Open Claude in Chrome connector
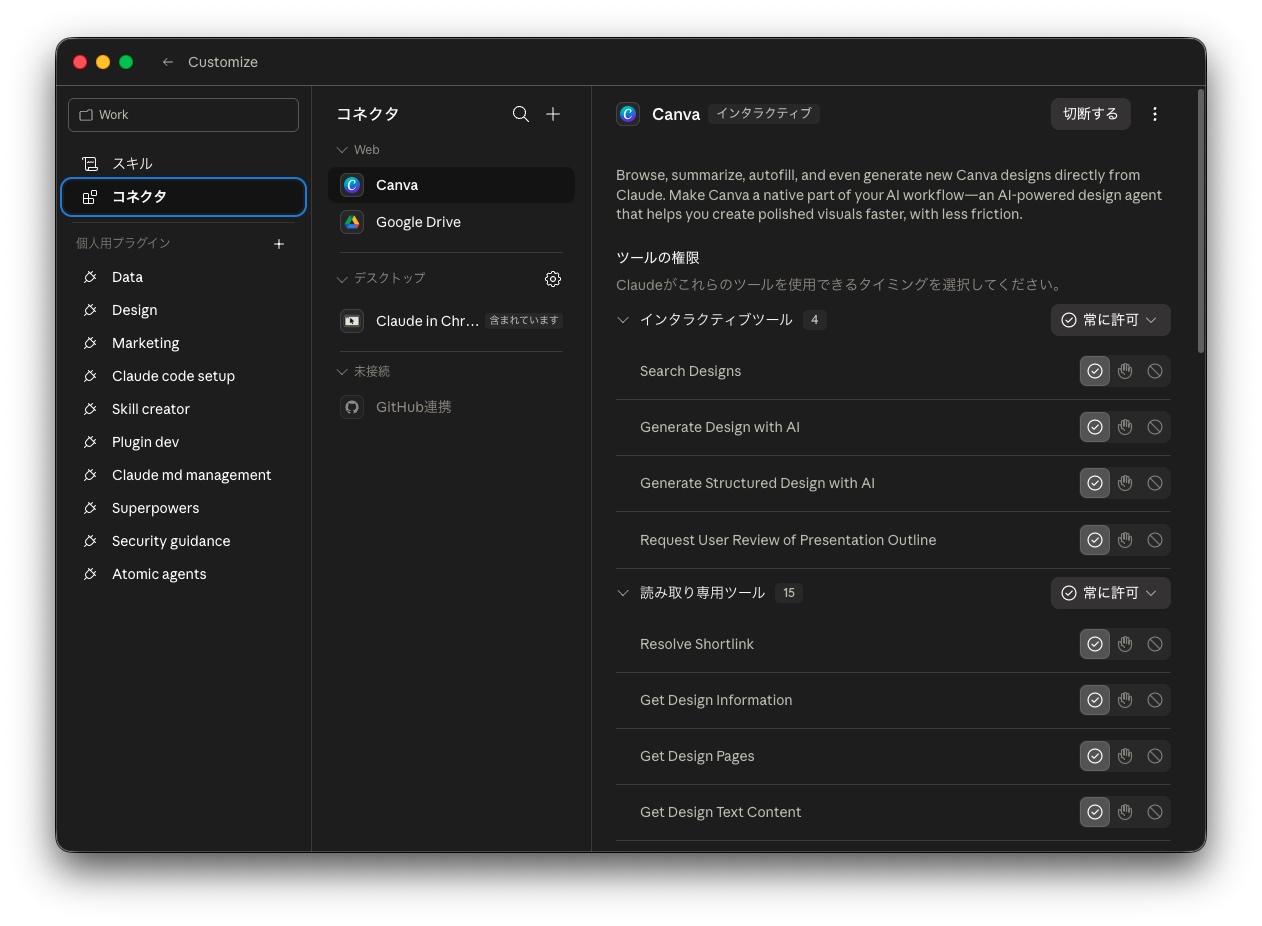Image resolution: width=1262 pixels, height=926 pixels. (x=451, y=321)
